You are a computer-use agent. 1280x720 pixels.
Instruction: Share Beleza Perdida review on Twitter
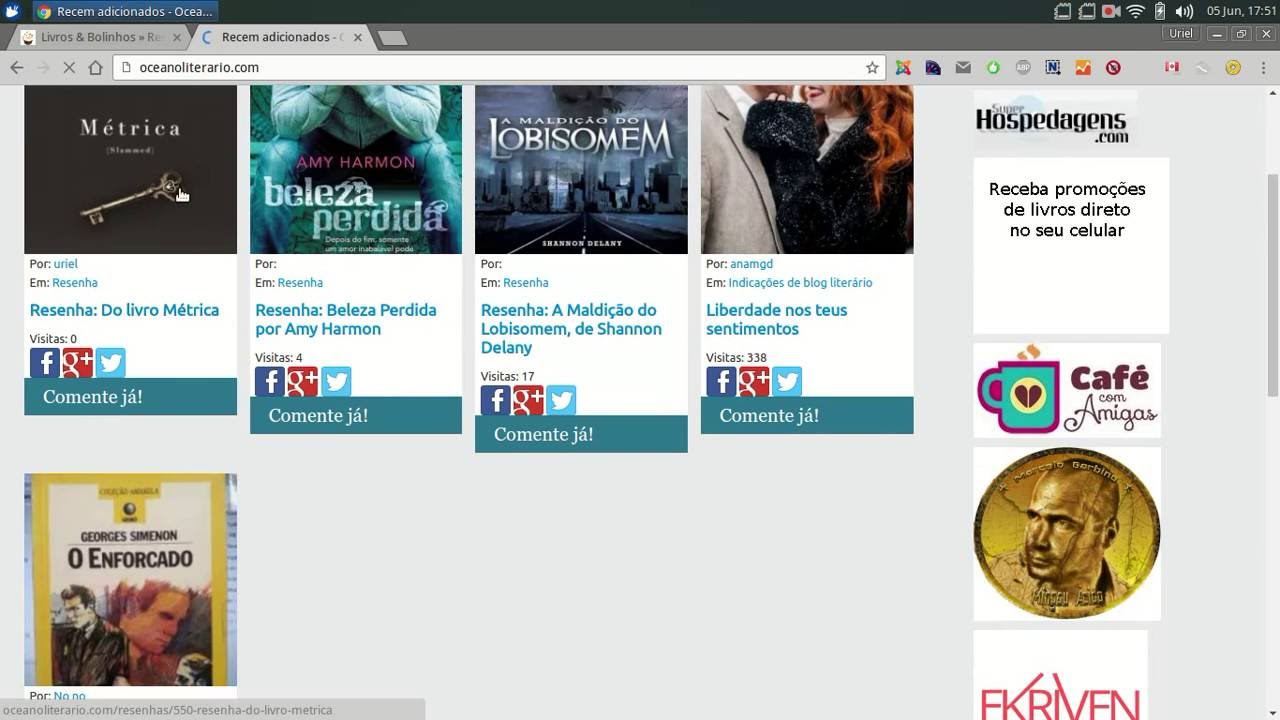pos(336,381)
